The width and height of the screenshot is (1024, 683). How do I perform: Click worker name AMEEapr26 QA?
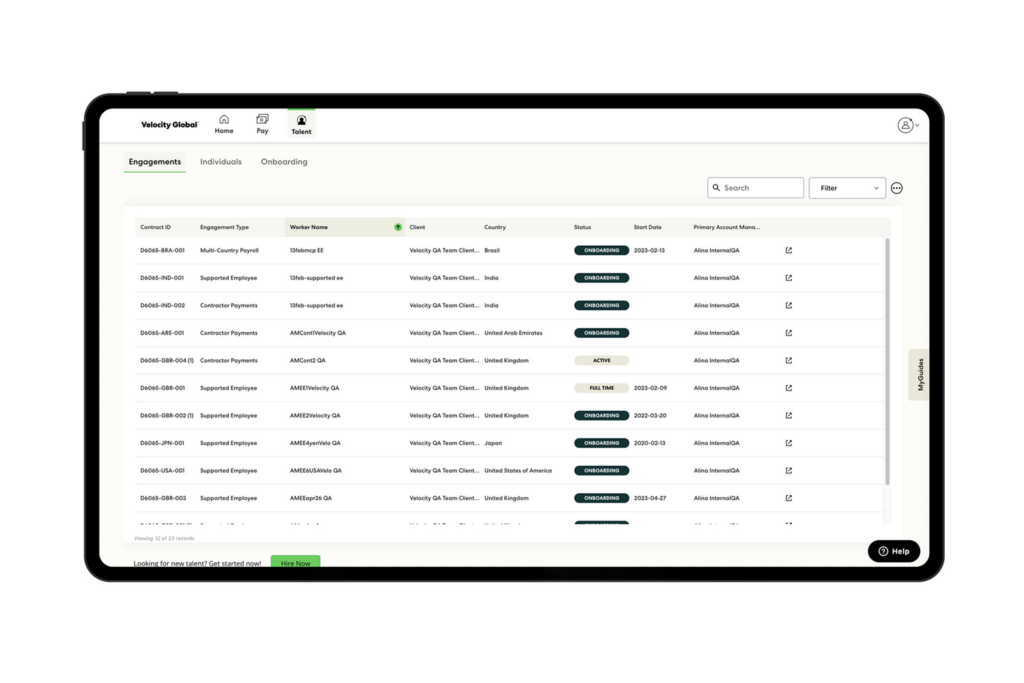point(310,498)
